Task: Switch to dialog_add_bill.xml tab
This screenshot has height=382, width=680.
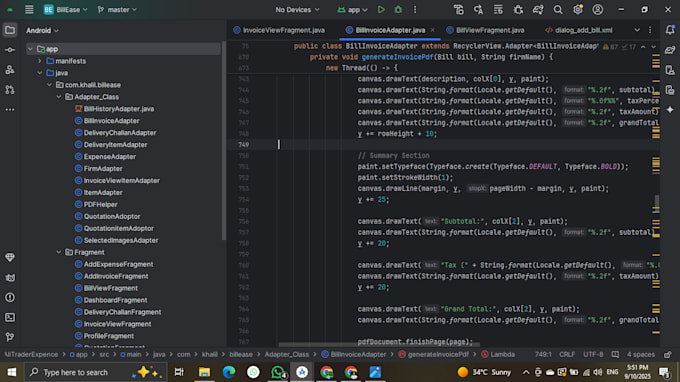Action: pos(579,30)
